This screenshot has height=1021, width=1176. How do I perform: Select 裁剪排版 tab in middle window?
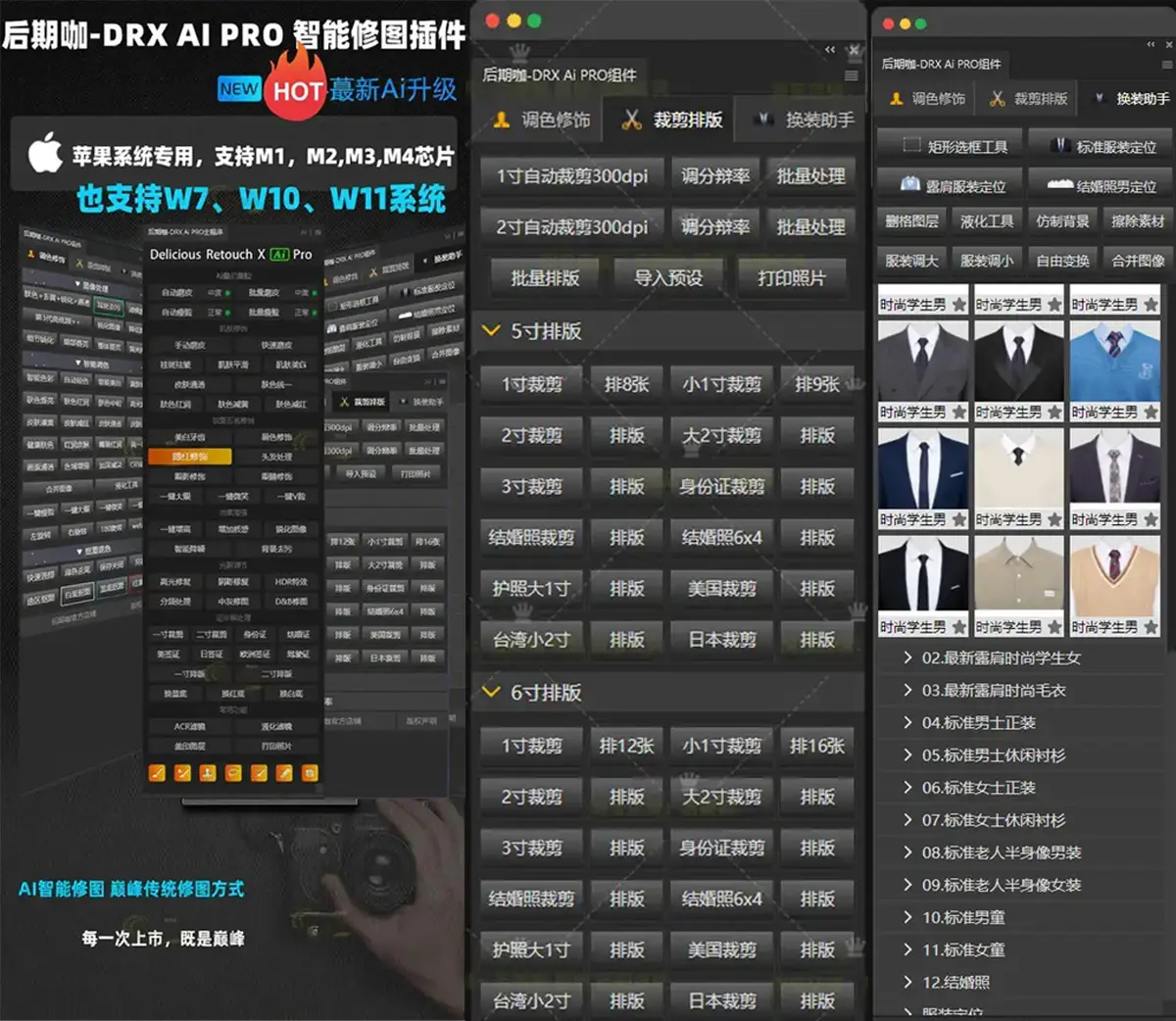[x=674, y=120]
